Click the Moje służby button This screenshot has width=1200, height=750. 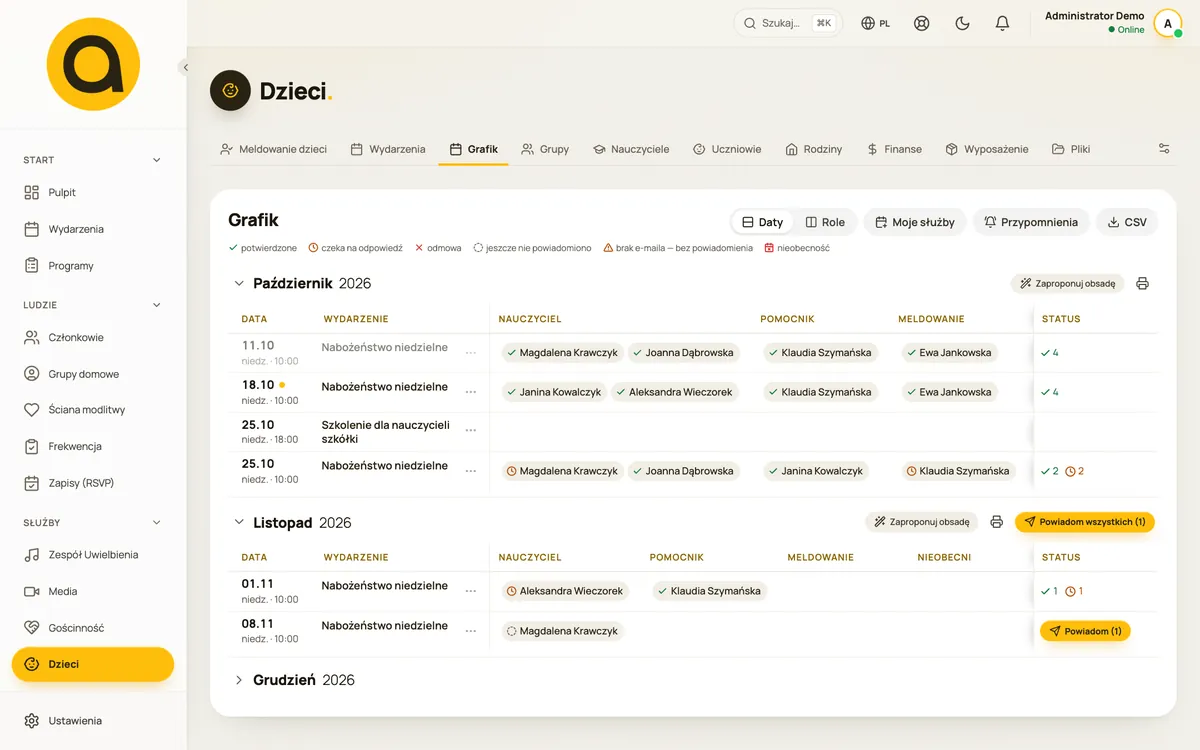pyautogui.click(x=914, y=222)
